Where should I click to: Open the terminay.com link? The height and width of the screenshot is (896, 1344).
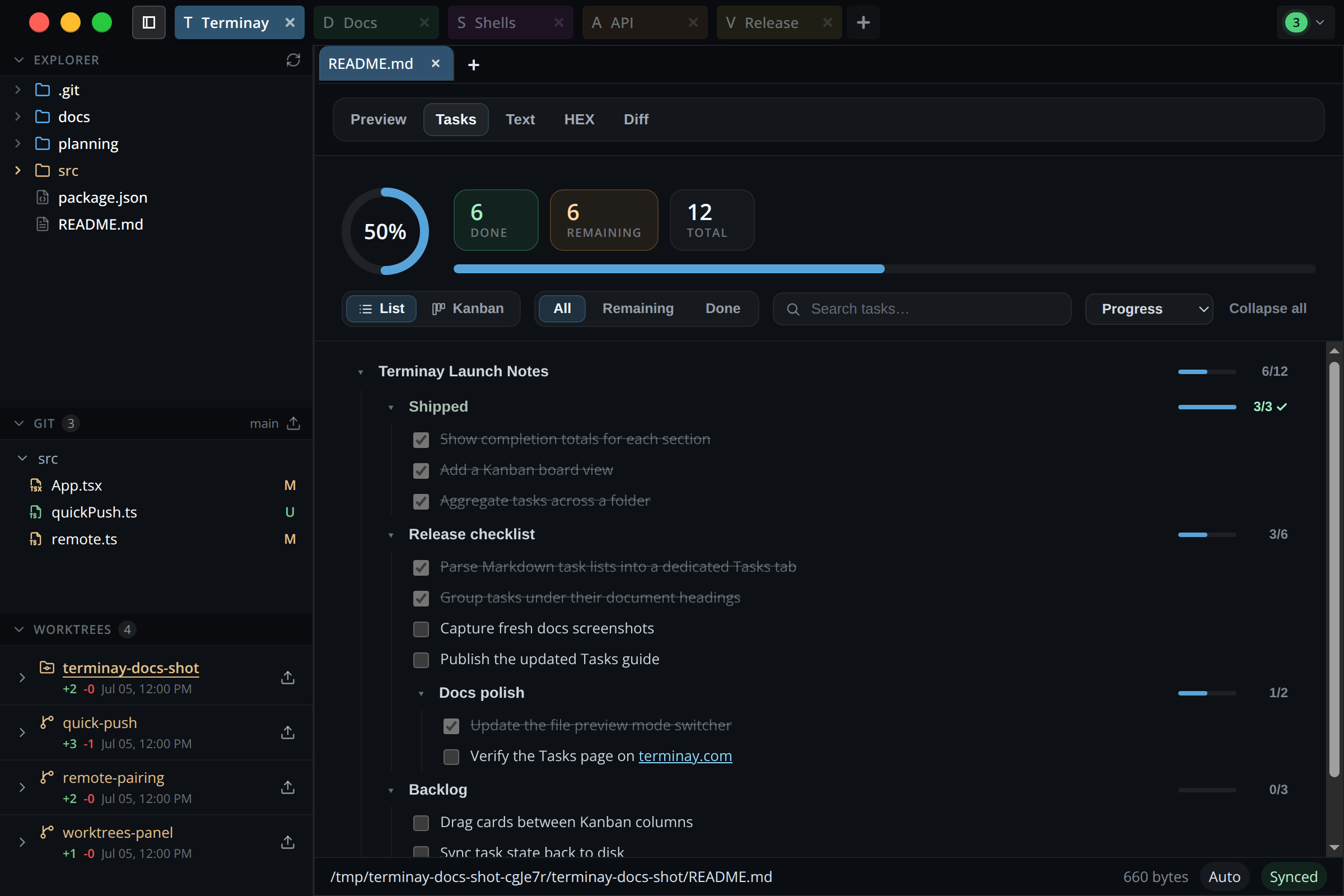(685, 756)
